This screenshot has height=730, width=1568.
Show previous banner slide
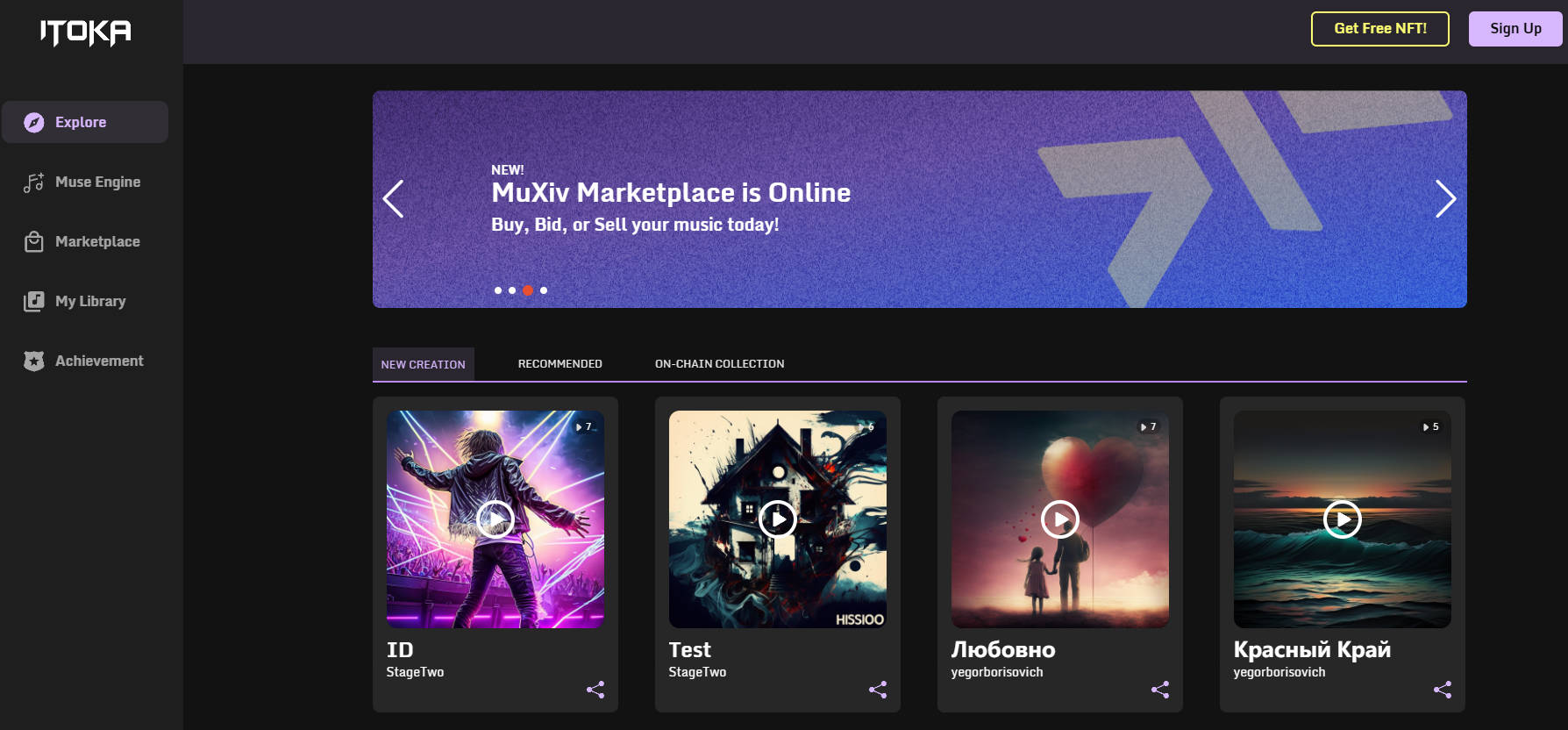(x=394, y=199)
